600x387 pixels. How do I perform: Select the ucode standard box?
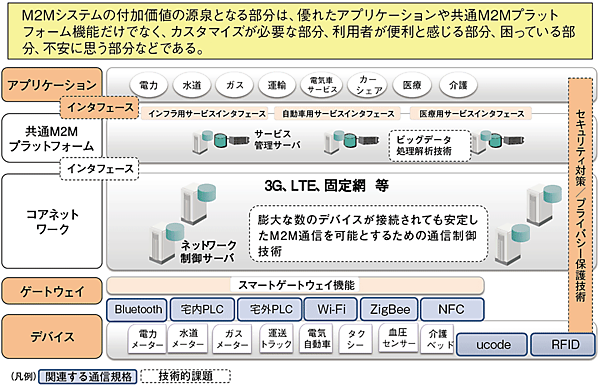492,345
